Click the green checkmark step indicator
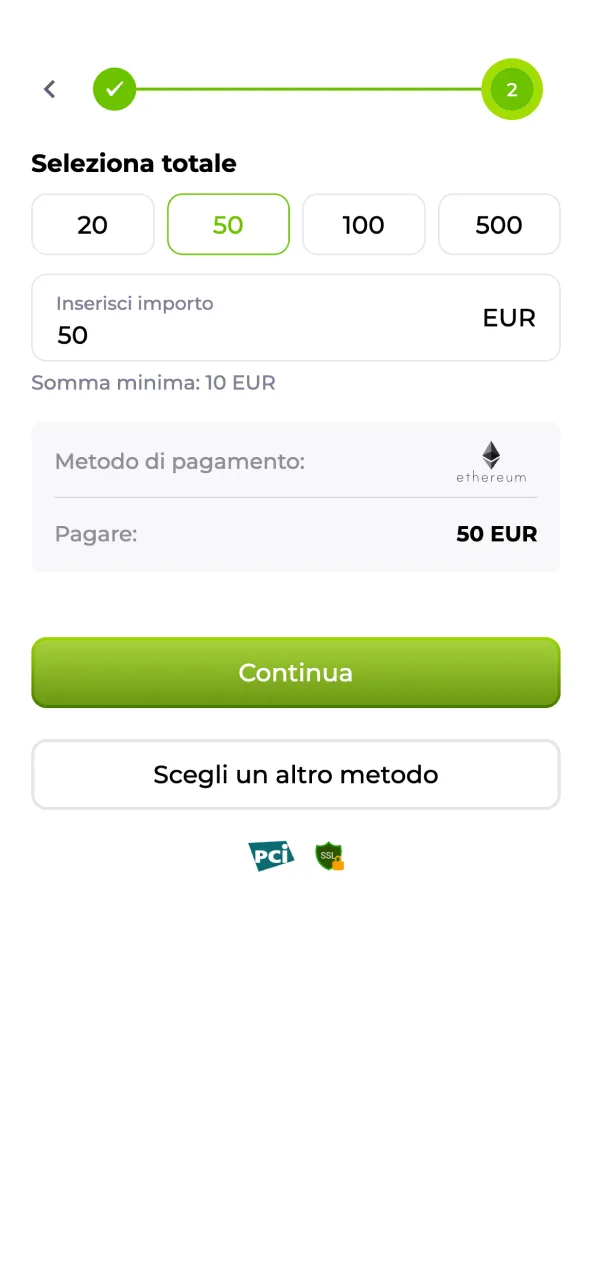592x1280 pixels. click(x=114, y=89)
